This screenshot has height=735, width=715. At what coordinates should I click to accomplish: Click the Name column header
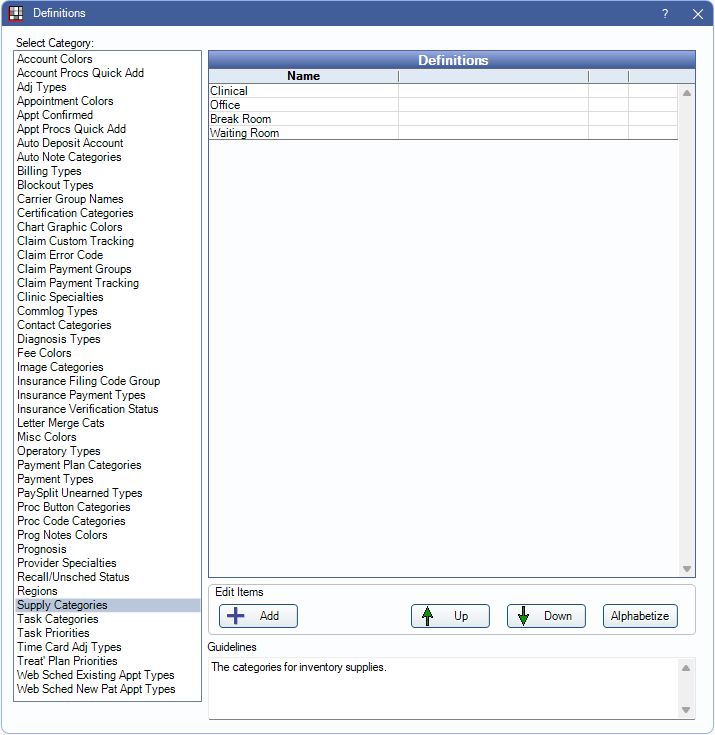coord(303,76)
